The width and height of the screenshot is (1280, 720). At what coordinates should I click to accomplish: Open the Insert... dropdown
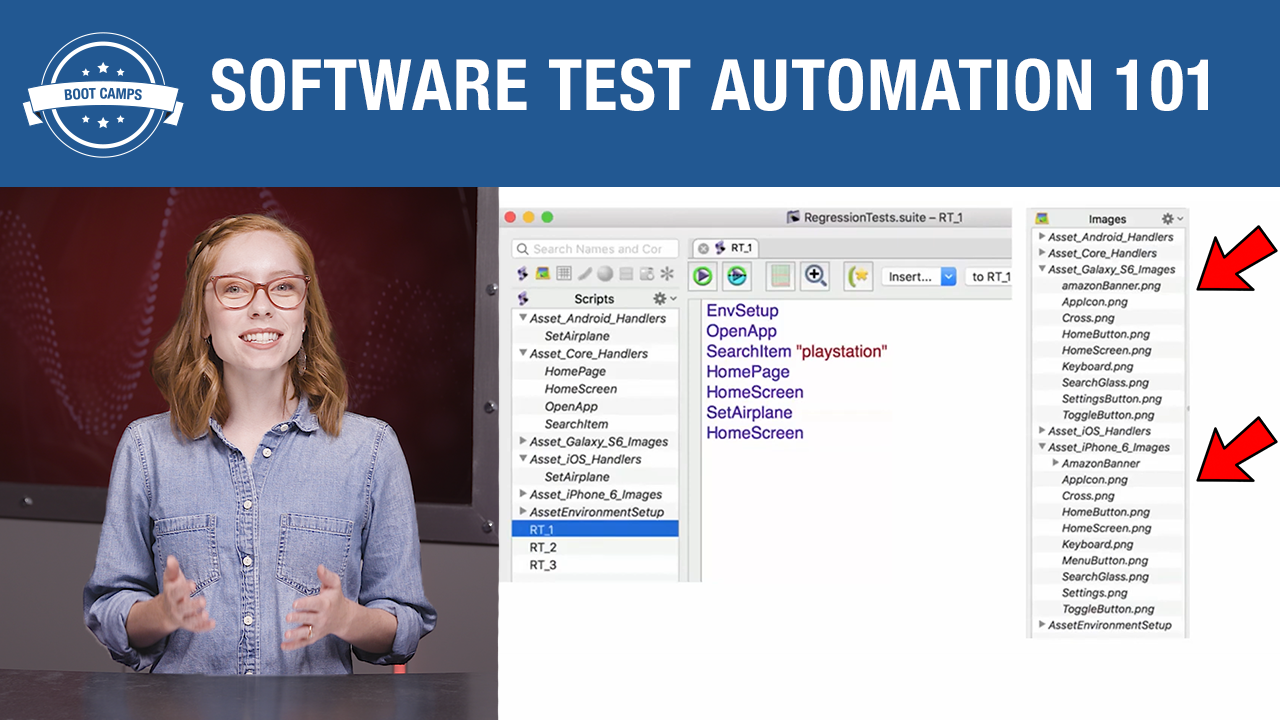[x=920, y=276]
